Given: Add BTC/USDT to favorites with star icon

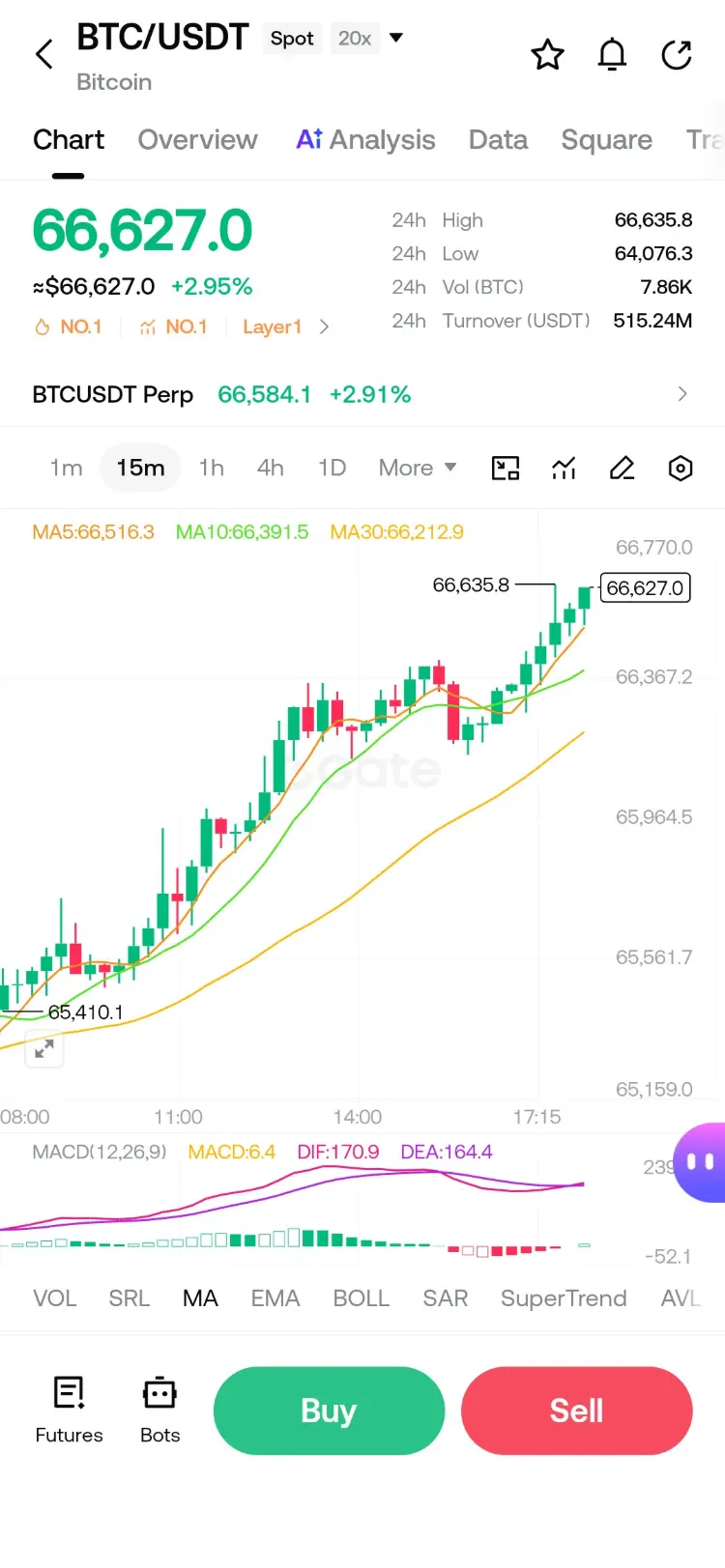Looking at the screenshot, I should coord(547,55).
